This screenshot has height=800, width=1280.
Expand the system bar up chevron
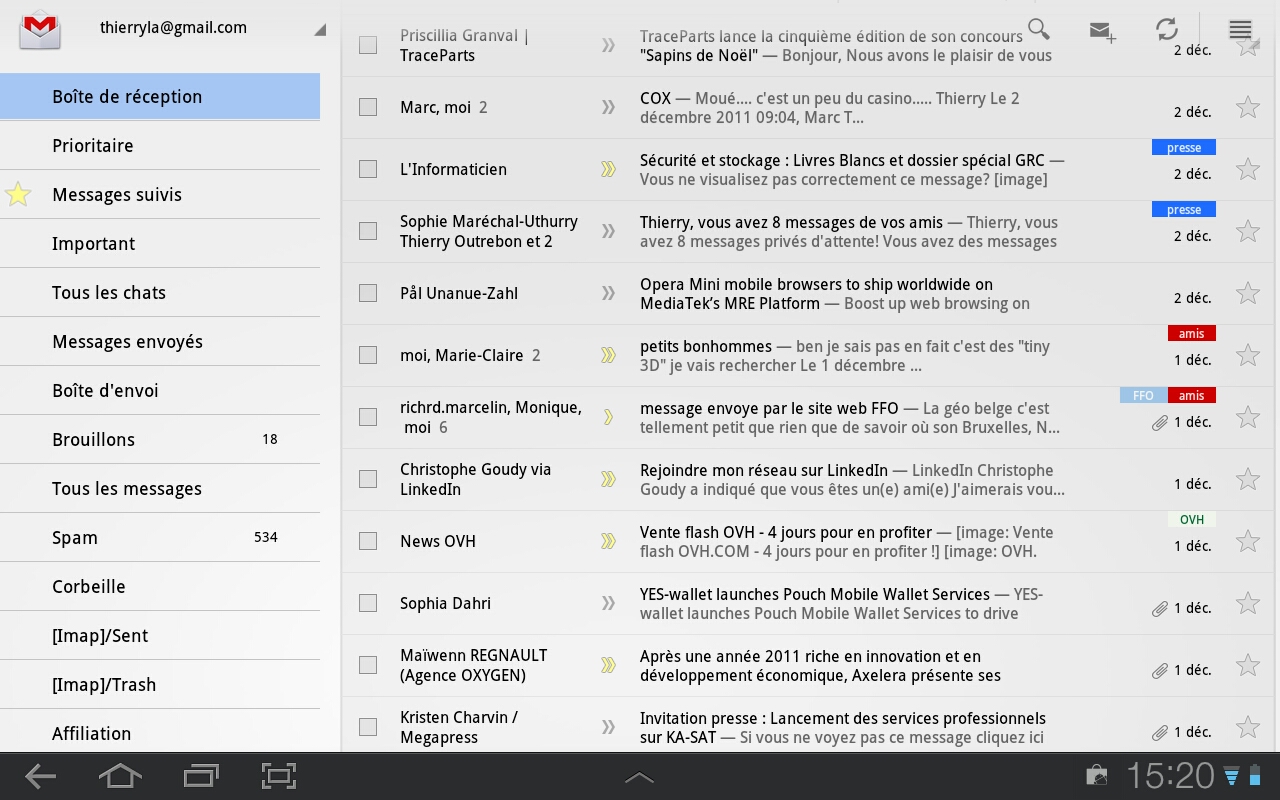click(x=639, y=777)
